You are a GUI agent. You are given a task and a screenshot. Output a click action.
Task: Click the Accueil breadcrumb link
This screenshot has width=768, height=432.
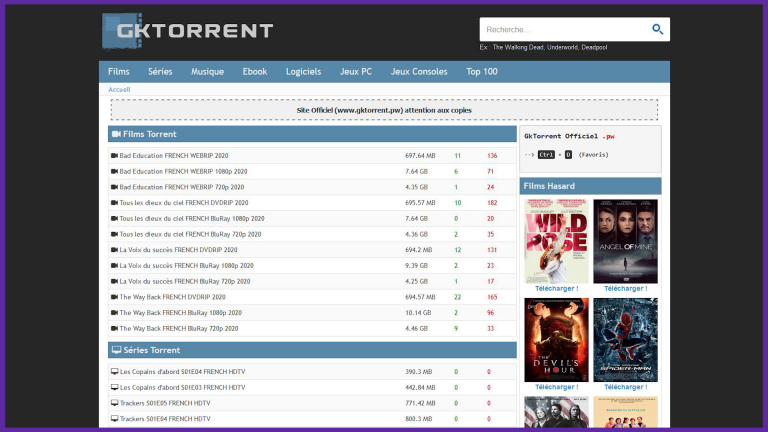coord(119,90)
